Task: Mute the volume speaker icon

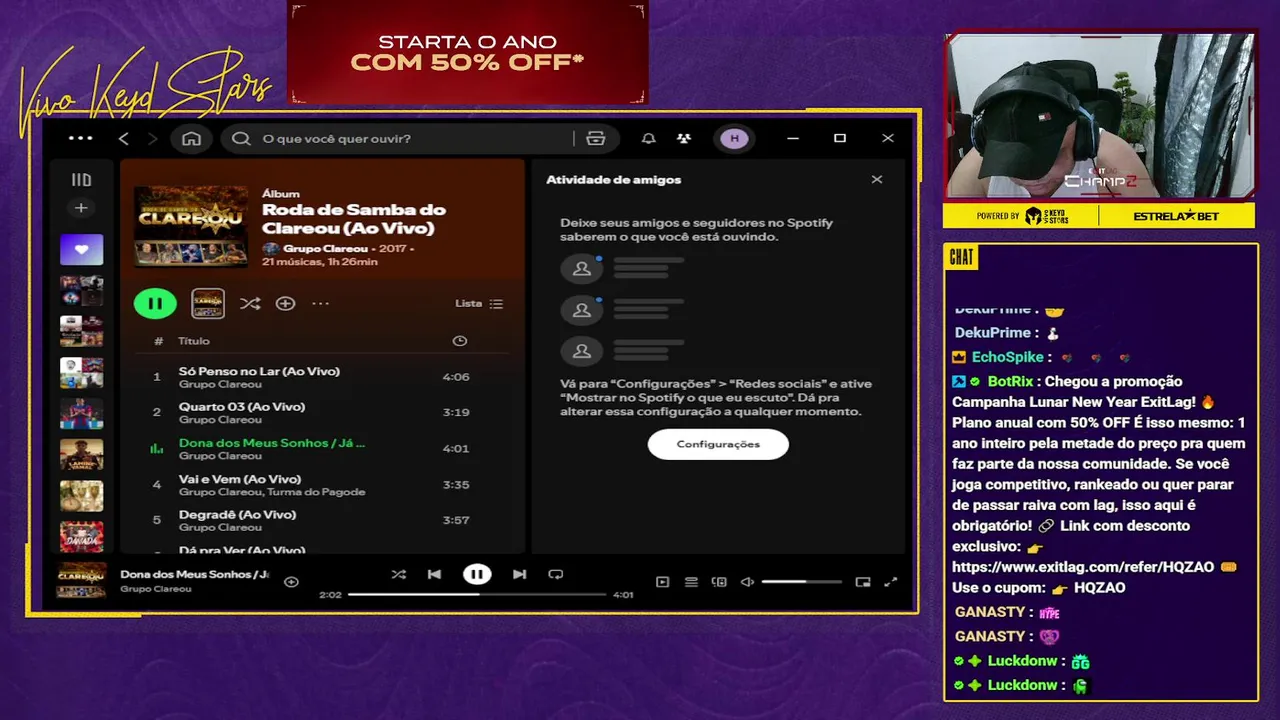Action: [747, 581]
